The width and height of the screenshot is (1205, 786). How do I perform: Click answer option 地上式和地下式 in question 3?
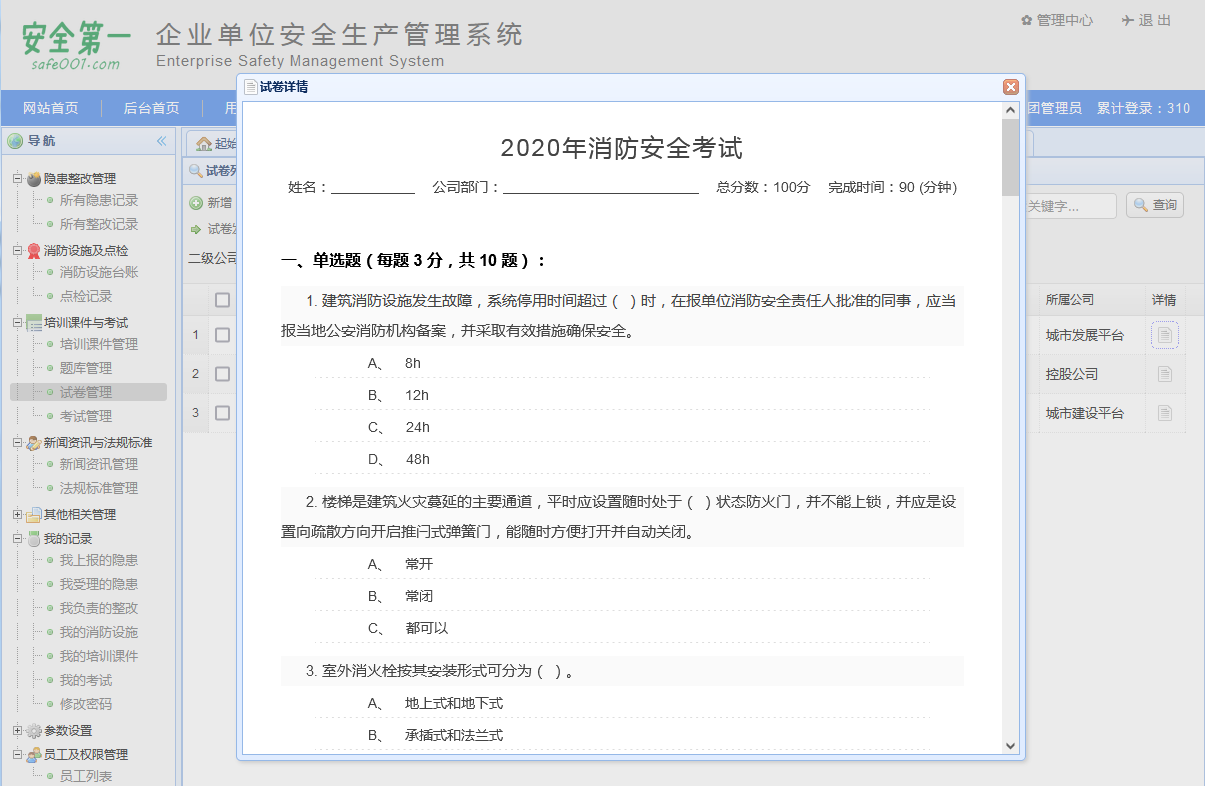(454, 703)
